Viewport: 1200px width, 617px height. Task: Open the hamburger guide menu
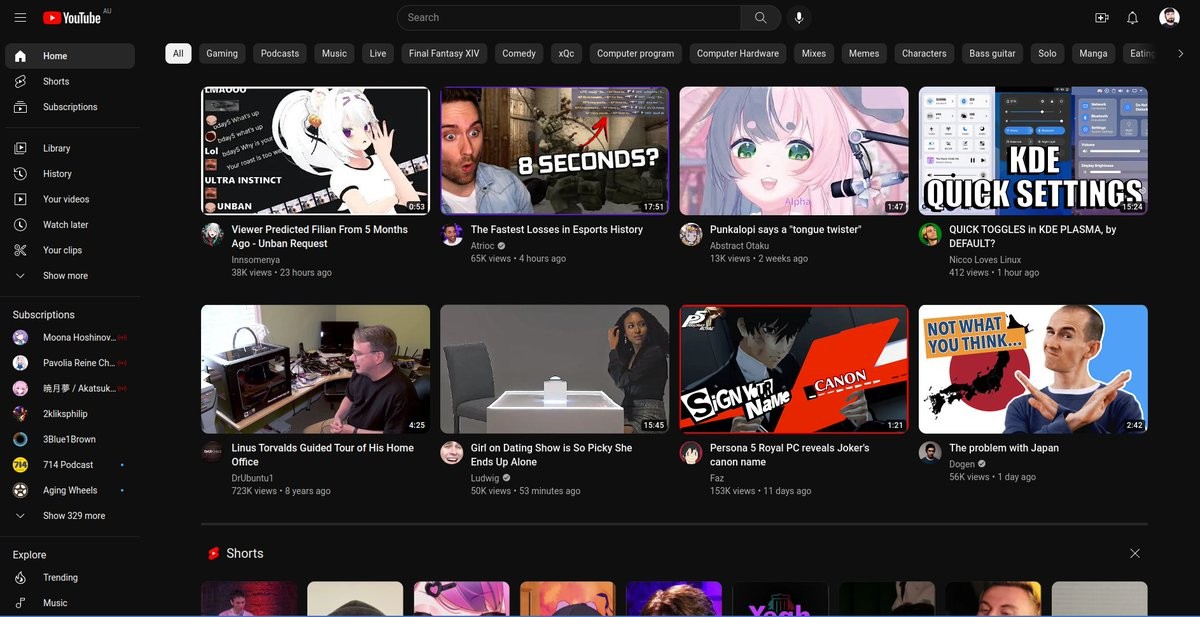pos(20,18)
